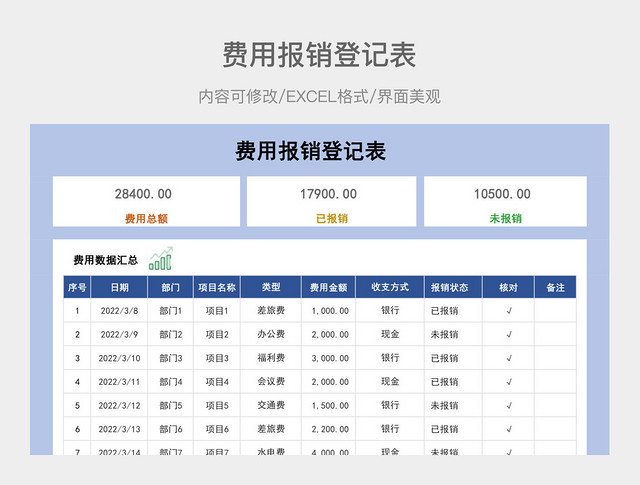
Task: Select the amount cell 3,000.00
Action: coord(330,358)
